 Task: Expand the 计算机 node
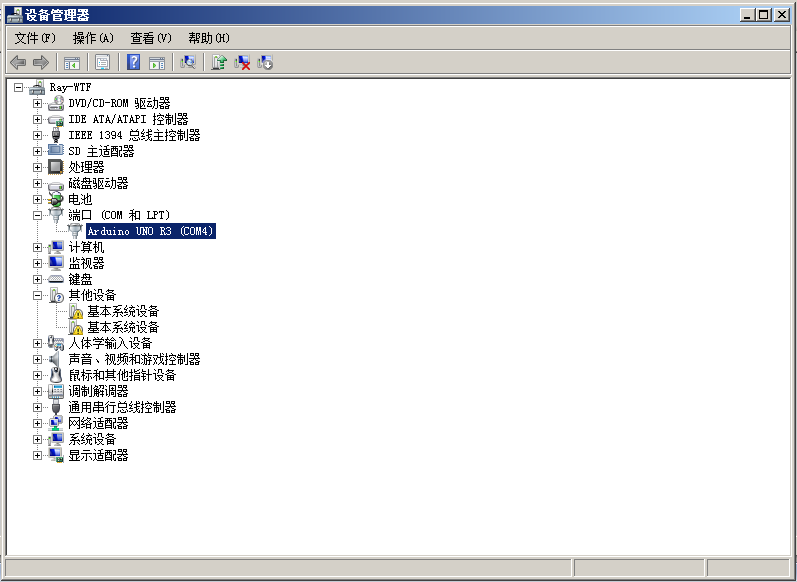pyautogui.click(x=37, y=248)
